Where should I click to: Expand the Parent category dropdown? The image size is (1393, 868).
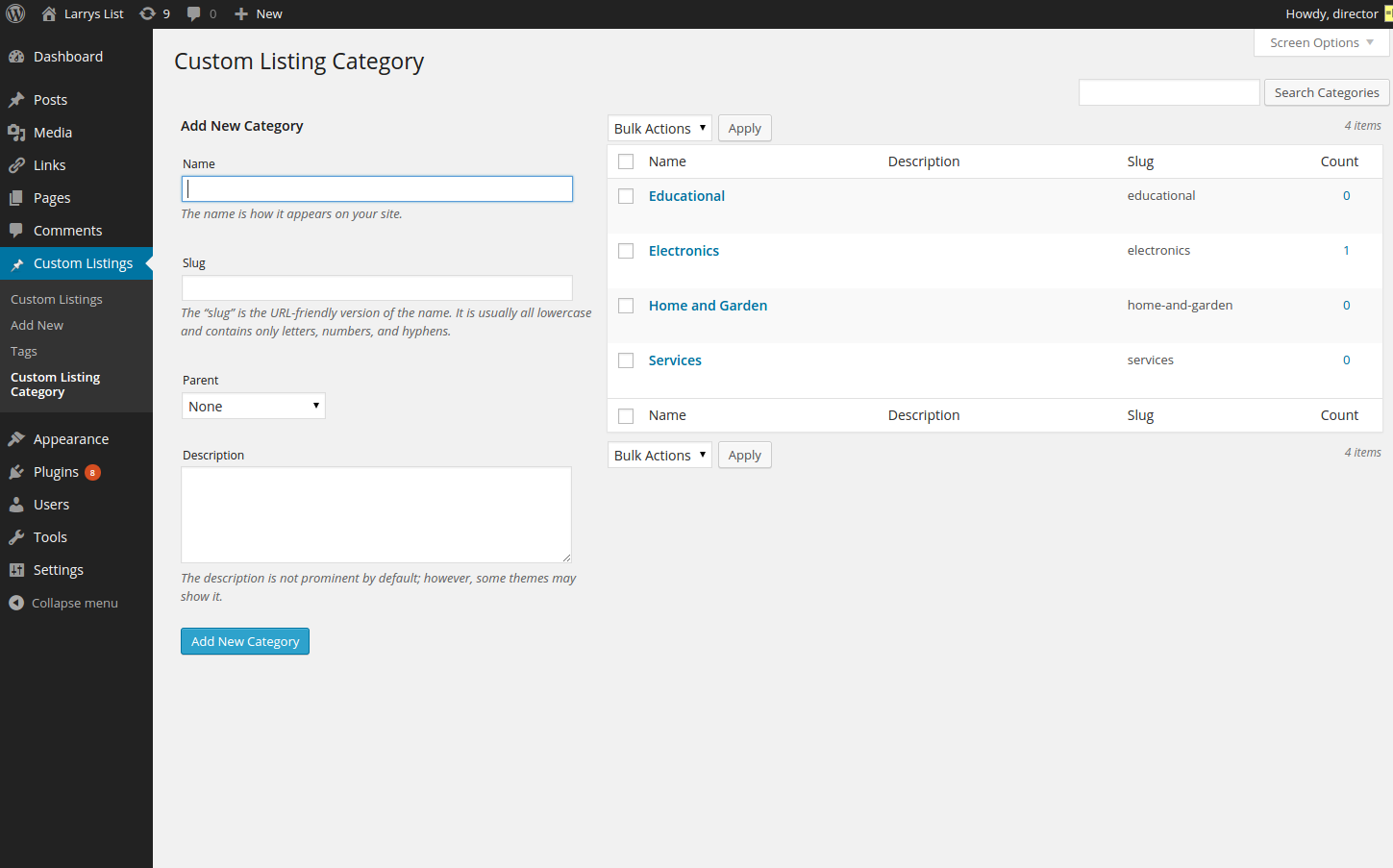tap(254, 407)
